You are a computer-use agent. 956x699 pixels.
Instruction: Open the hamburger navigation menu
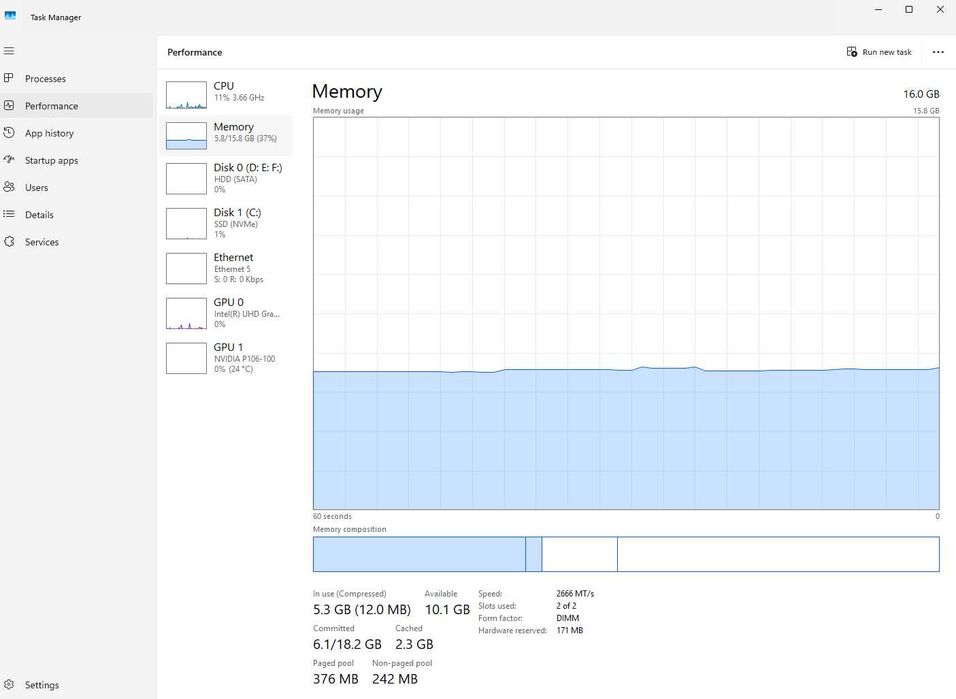(9, 51)
